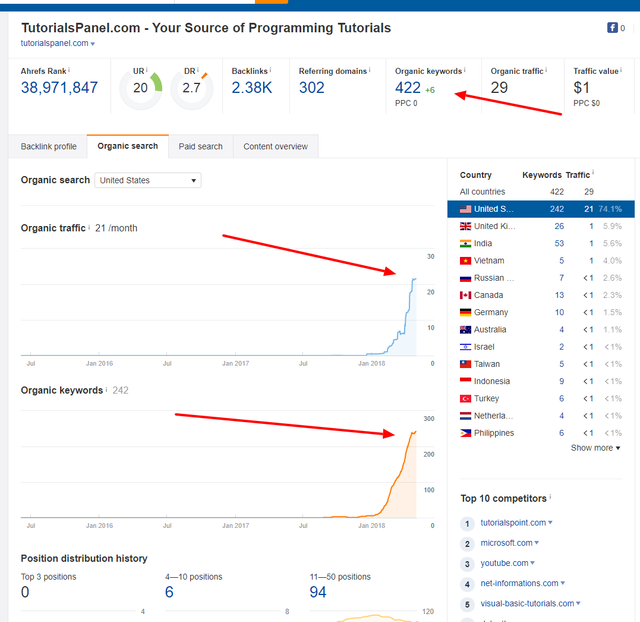Open the Content overview tab
The height and width of the screenshot is (622, 640).
pyautogui.click(x=275, y=146)
